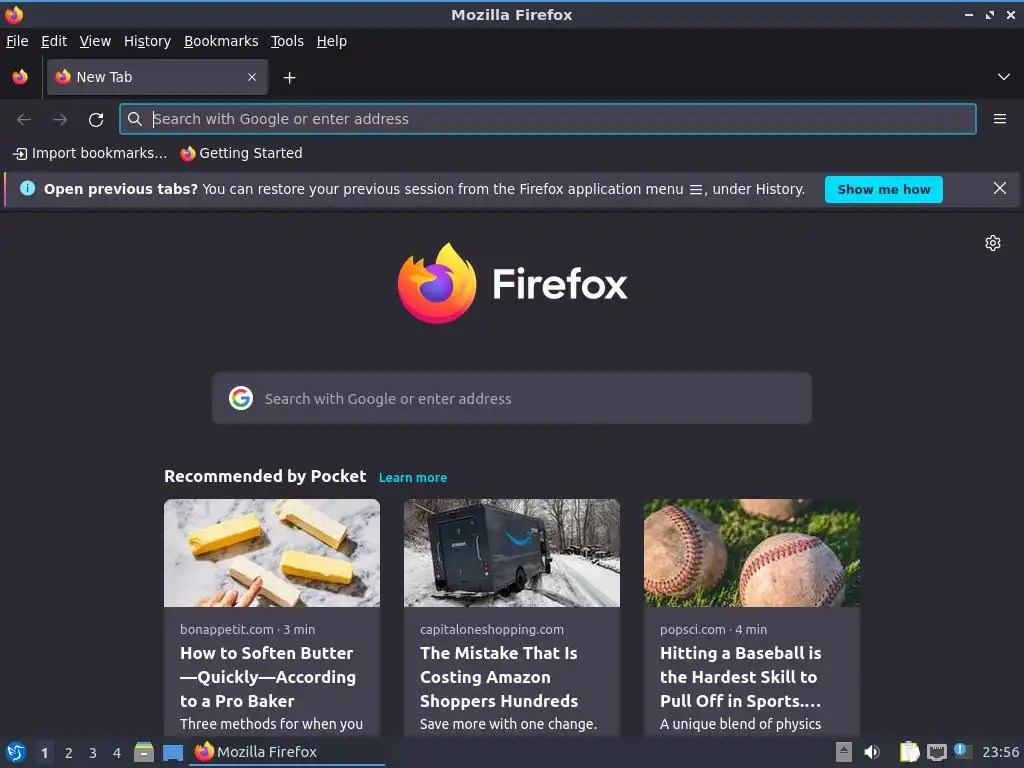Close the New Tab tab
This screenshot has height=768, width=1024.
pos(251,77)
